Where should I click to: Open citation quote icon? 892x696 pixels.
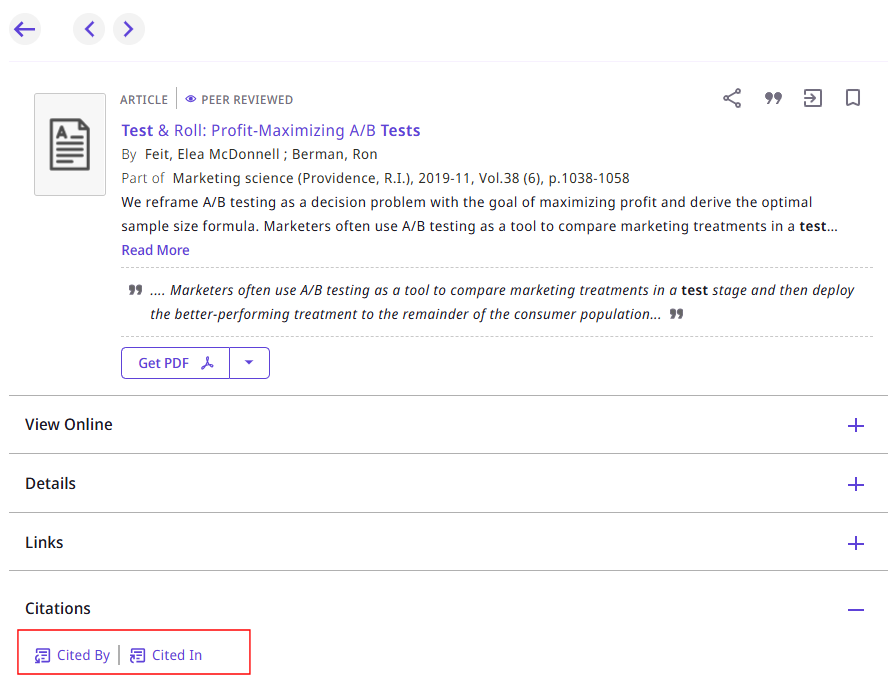773,98
